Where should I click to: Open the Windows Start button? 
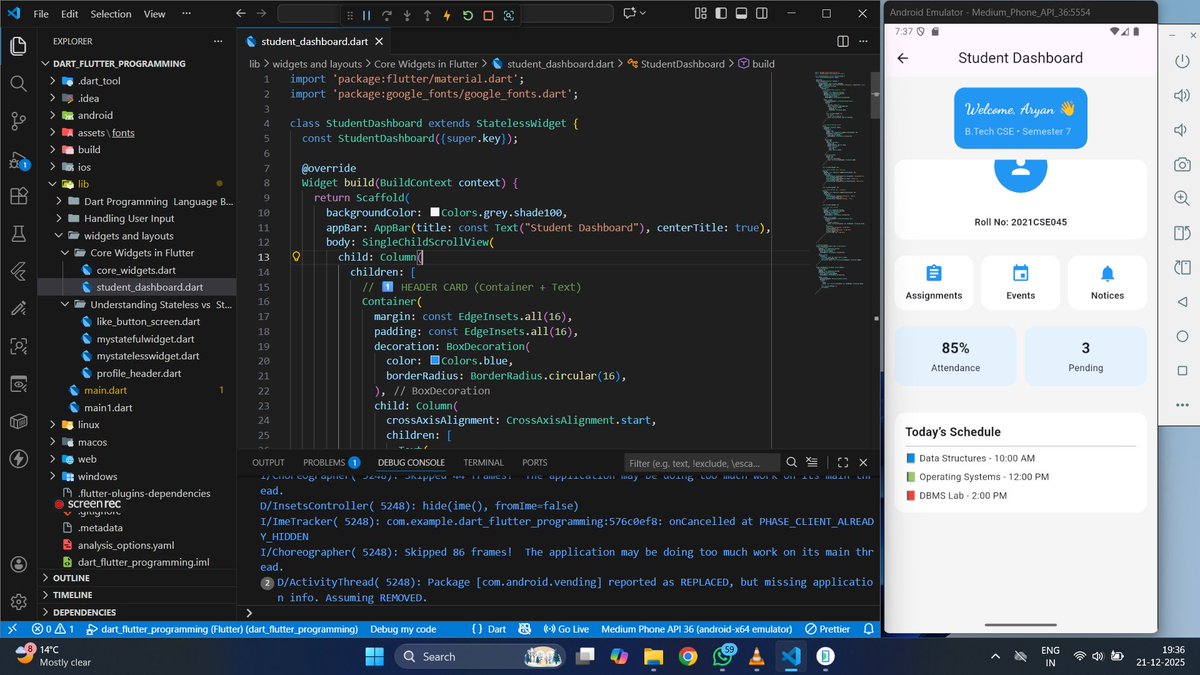click(x=374, y=656)
